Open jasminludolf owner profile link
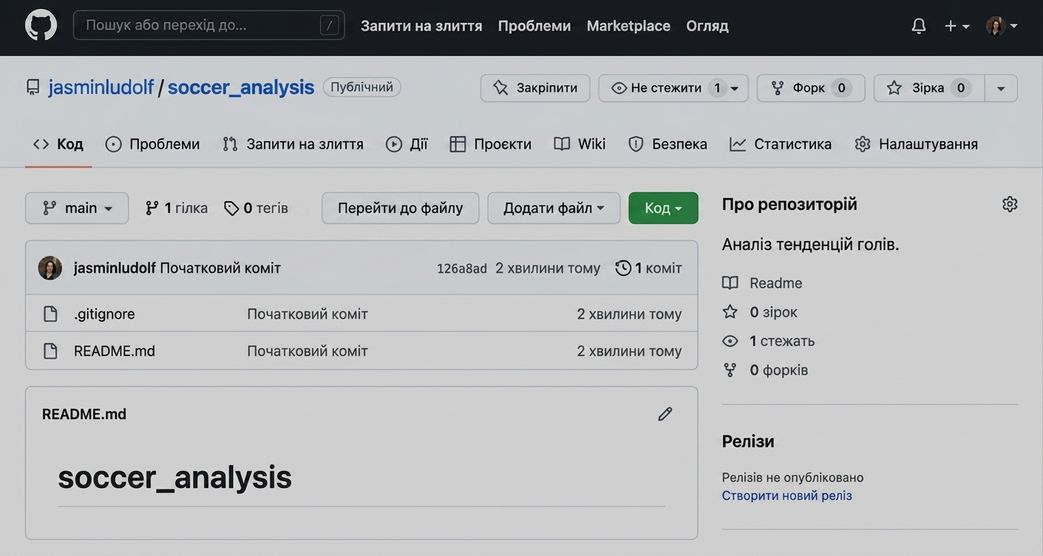 [100, 87]
